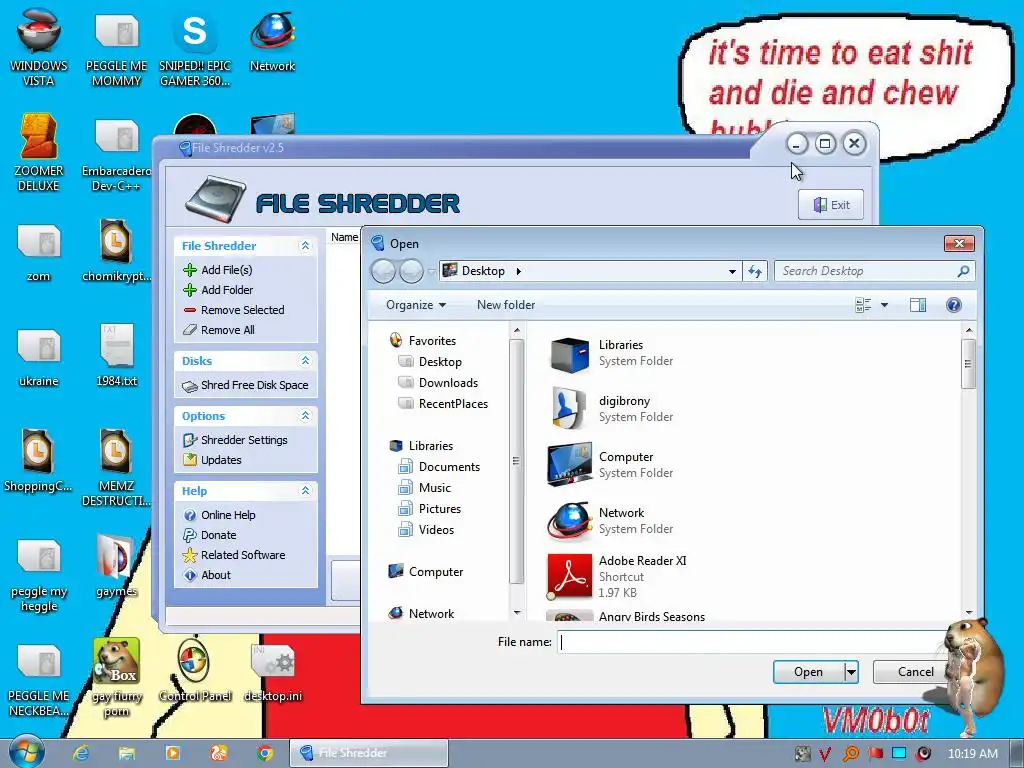Image resolution: width=1024 pixels, height=768 pixels.
Task: Open the Organize menu
Action: click(x=416, y=305)
